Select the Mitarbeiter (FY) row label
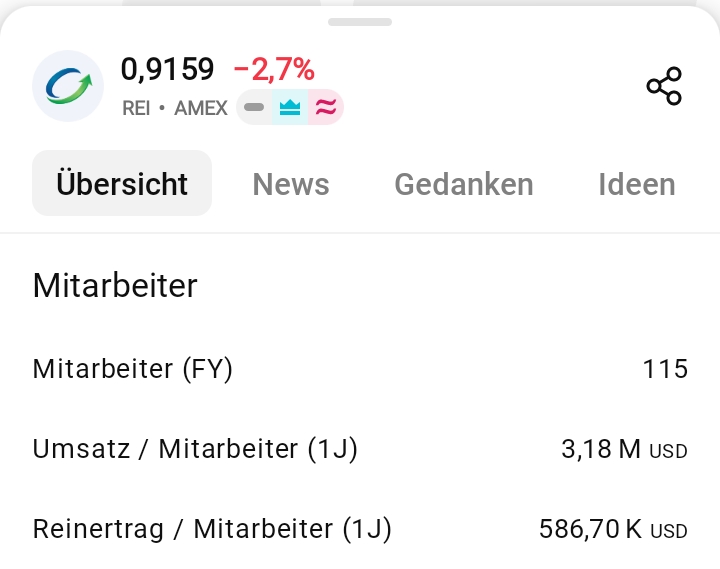This screenshot has height=569, width=720. pos(133,369)
